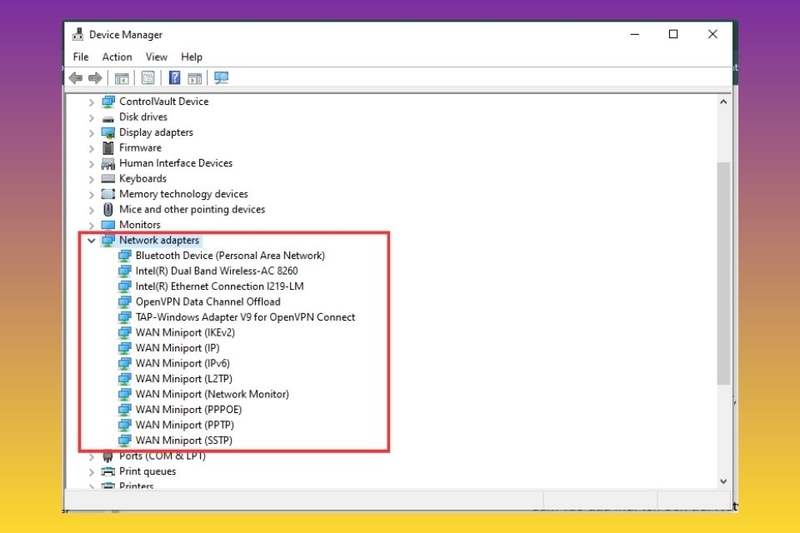Expand the Keyboards node

[91, 179]
